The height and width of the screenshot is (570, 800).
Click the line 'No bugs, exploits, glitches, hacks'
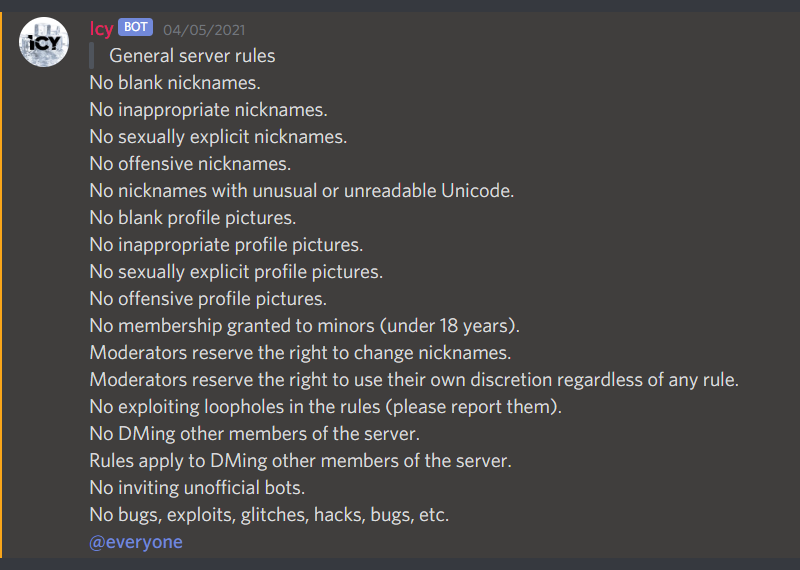coord(269,515)
